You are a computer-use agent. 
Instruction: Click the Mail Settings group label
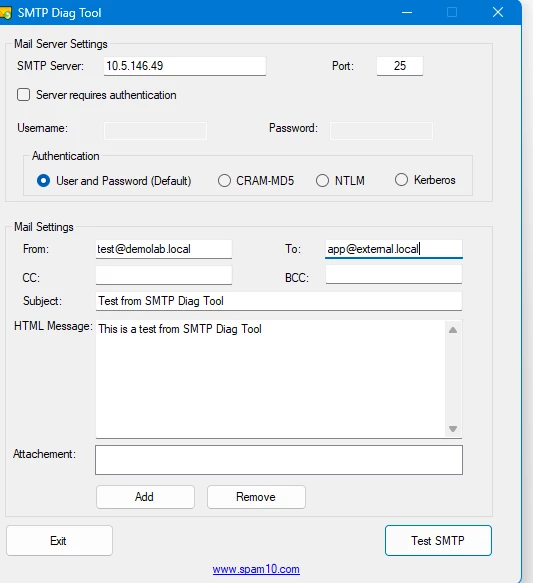point(44,227)
